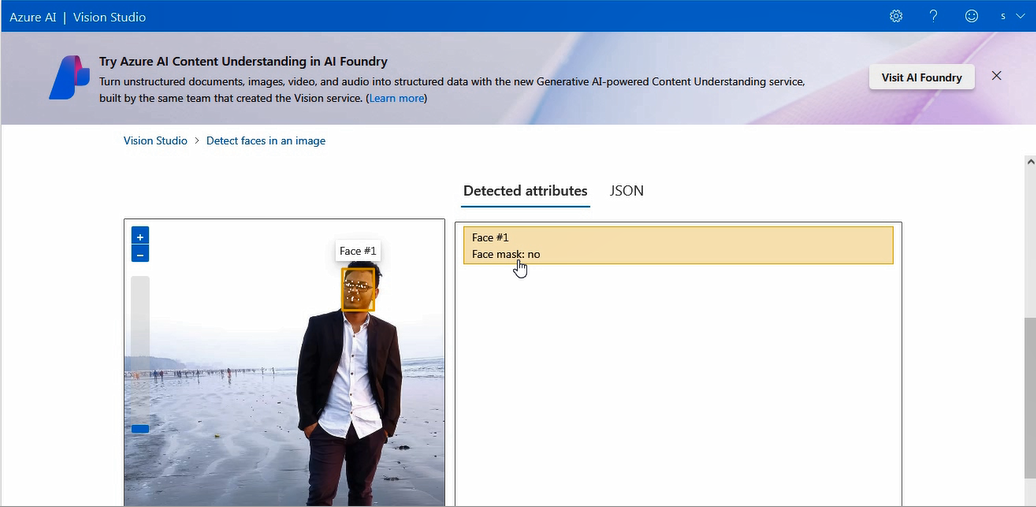Click the image zoom slider handle
The height and width of the screenshot is (507, 1036).
pyautogui.click(x=140, y=429)
